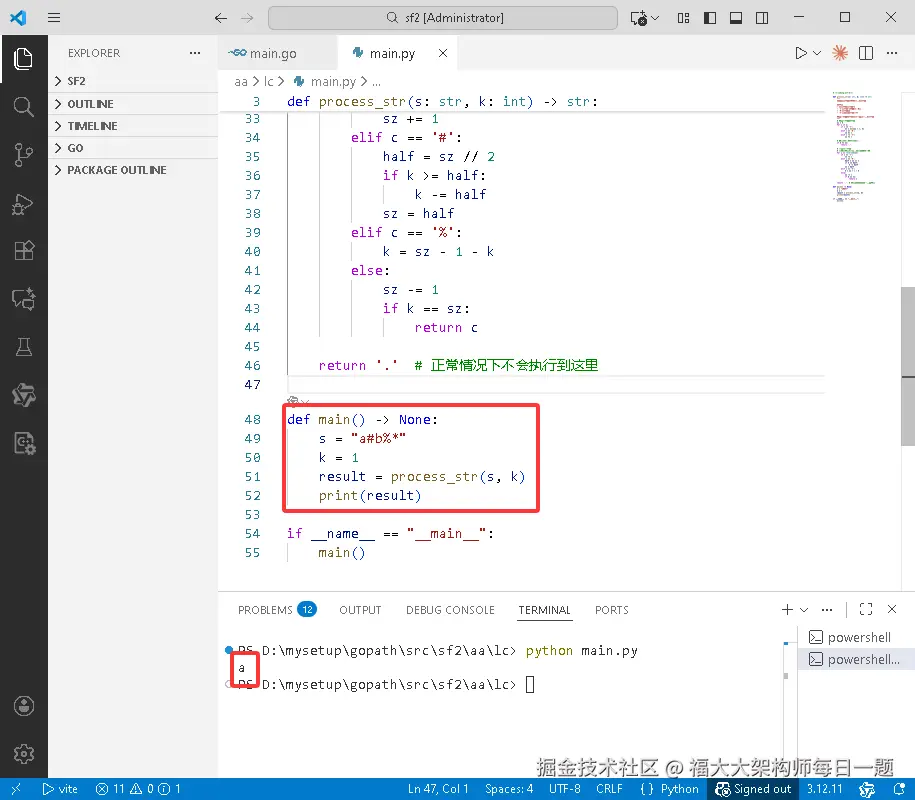
Task: Go forward with the right arrow
Action: [x=247, y=18]
